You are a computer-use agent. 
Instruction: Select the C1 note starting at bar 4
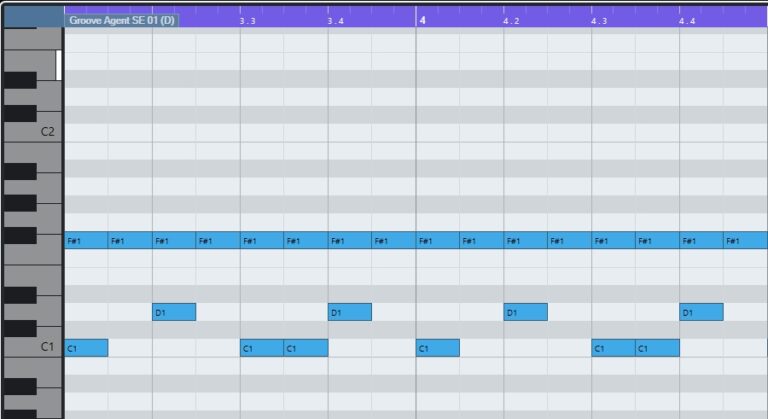(x=438, y=348)
